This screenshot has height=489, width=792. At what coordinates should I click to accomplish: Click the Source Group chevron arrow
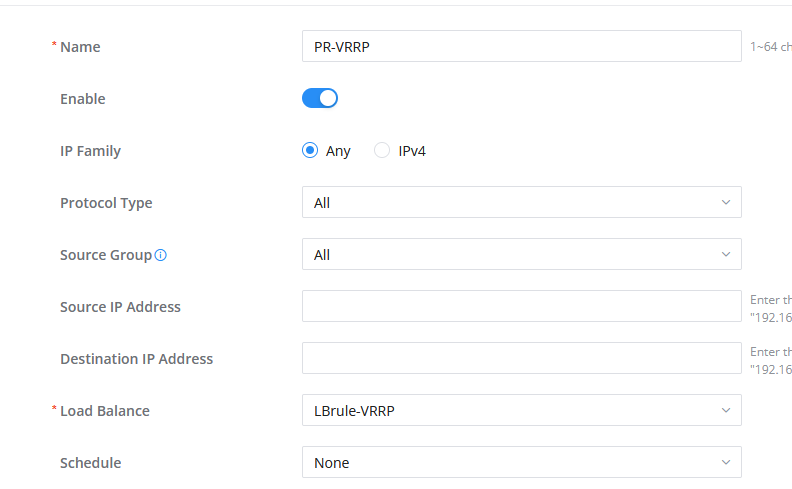[726, 255]
